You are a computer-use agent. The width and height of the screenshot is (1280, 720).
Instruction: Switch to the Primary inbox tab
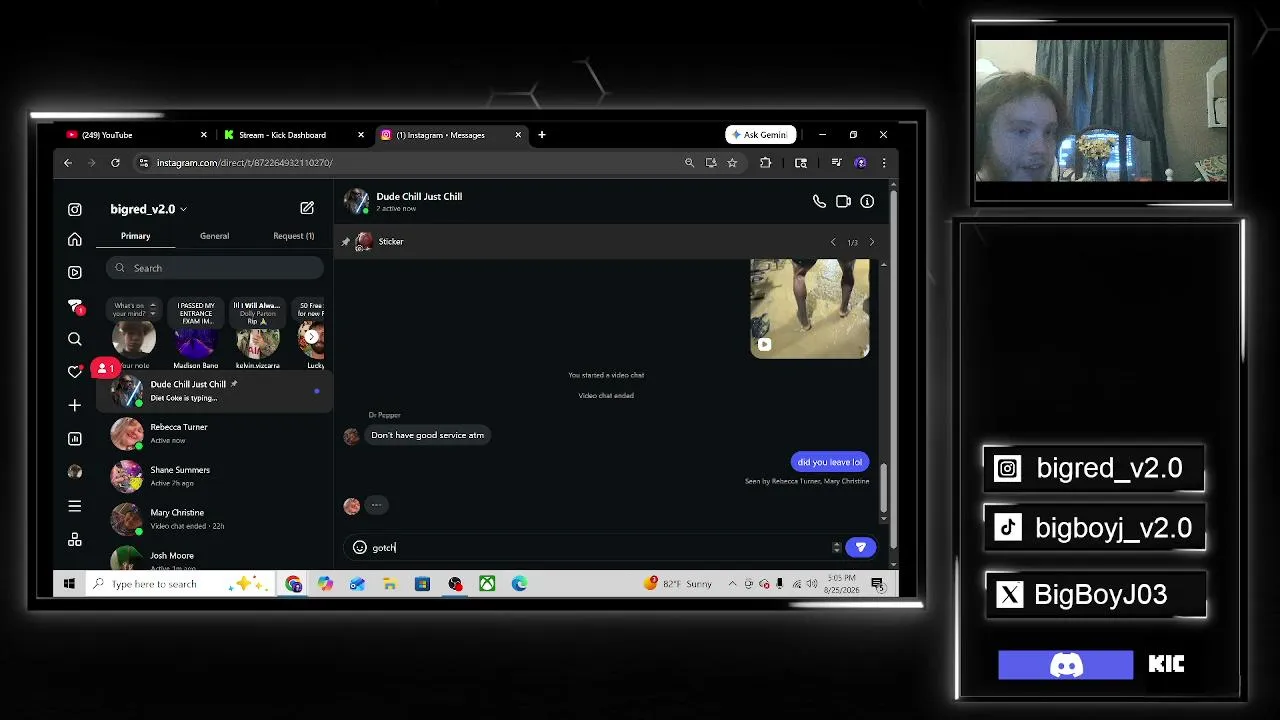point(135,236)
